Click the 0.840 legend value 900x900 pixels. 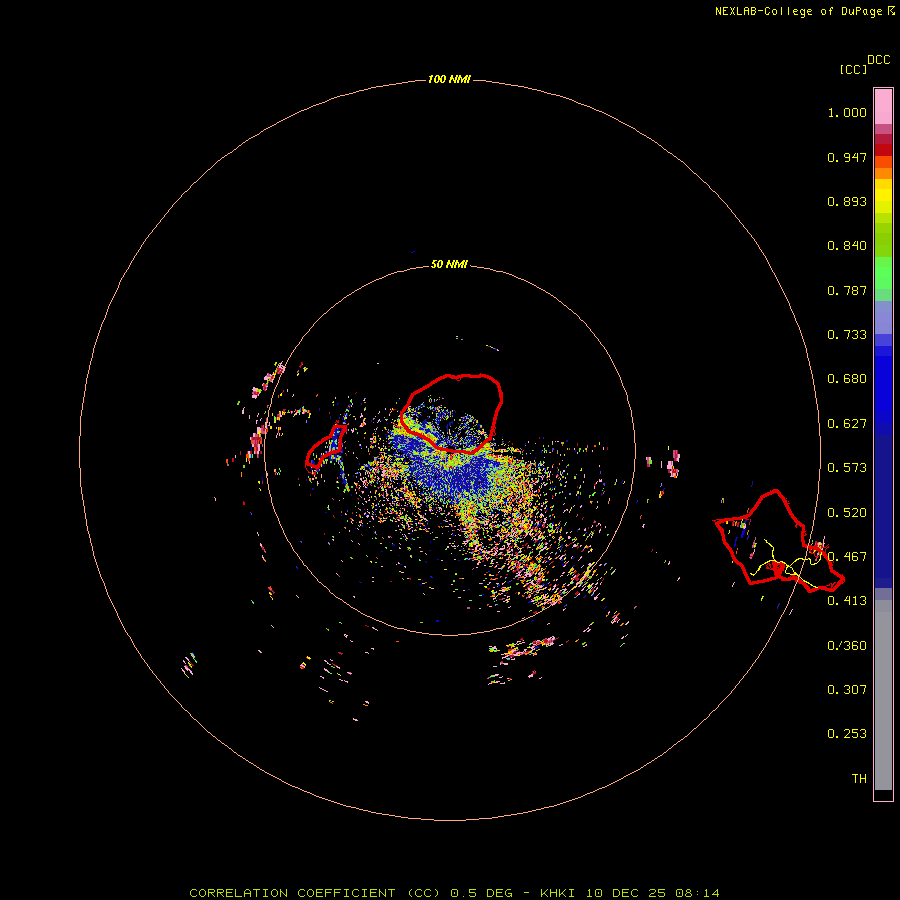847,246
